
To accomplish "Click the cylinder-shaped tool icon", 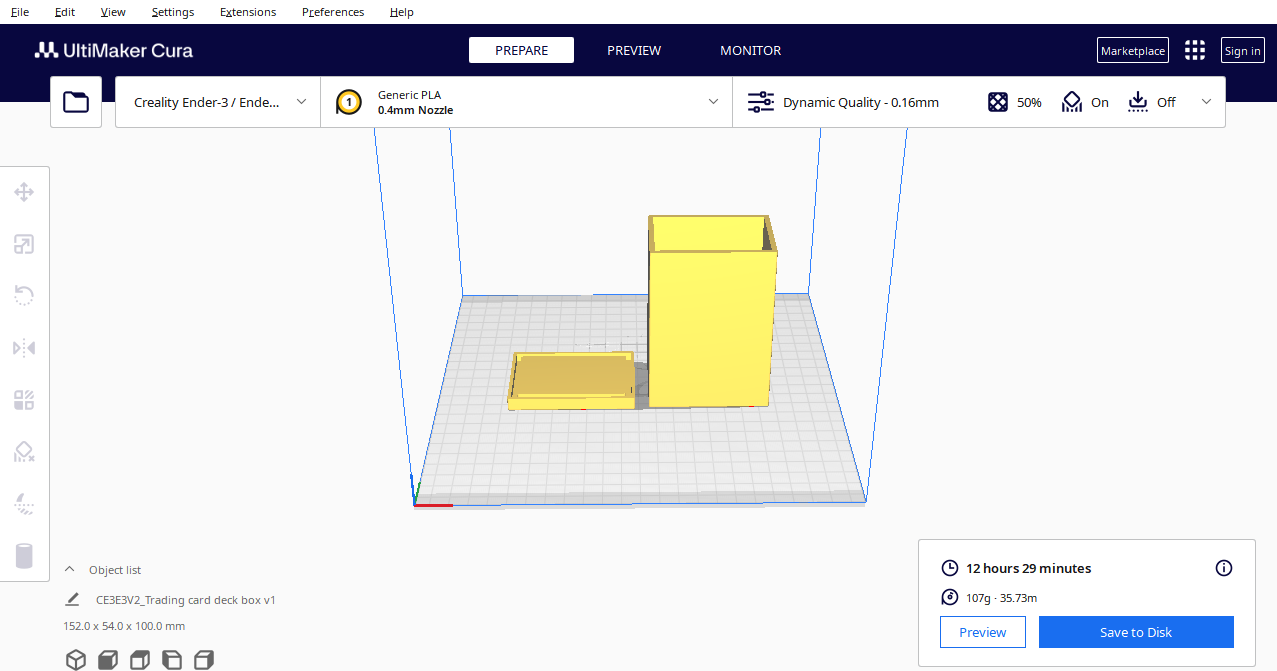I will 24,556.
